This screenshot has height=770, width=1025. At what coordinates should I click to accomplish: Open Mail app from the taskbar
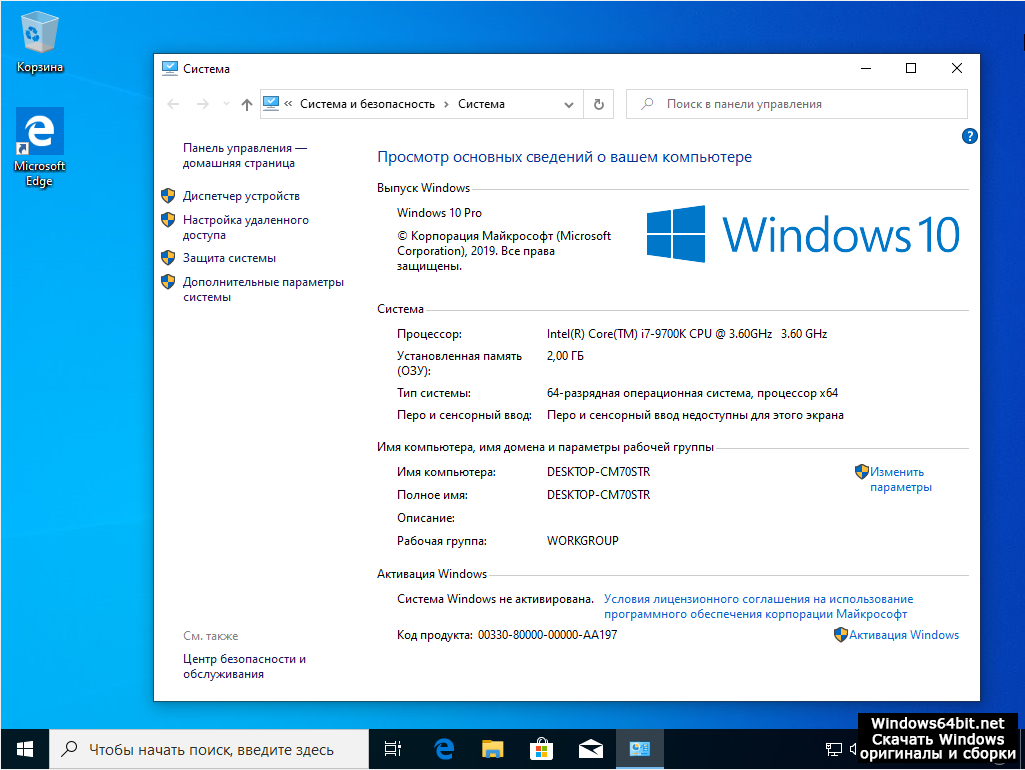[590, 749]
